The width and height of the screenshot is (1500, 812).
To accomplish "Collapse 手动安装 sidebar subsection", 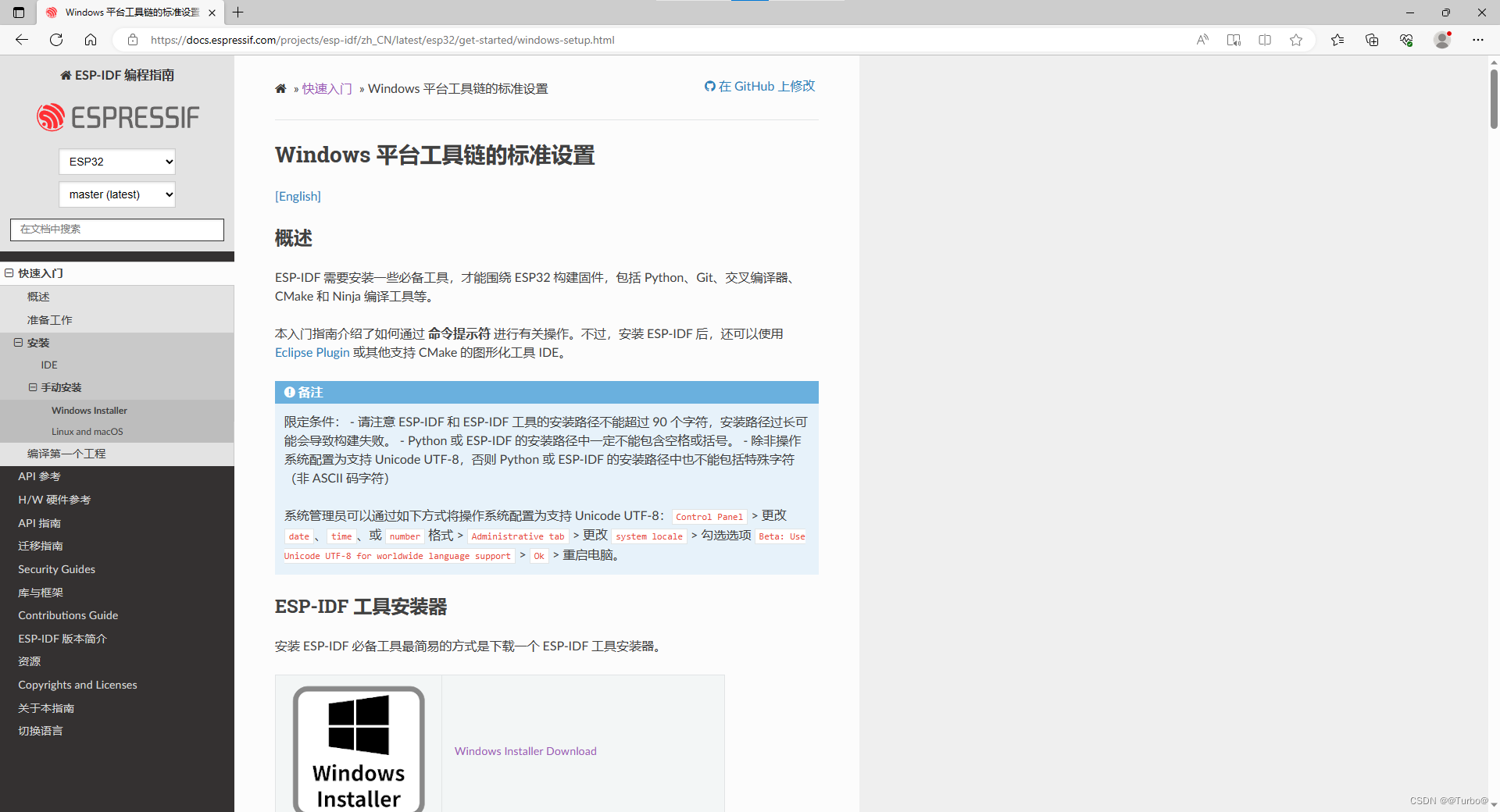I will pyautogui.click(x=33, y=387).
